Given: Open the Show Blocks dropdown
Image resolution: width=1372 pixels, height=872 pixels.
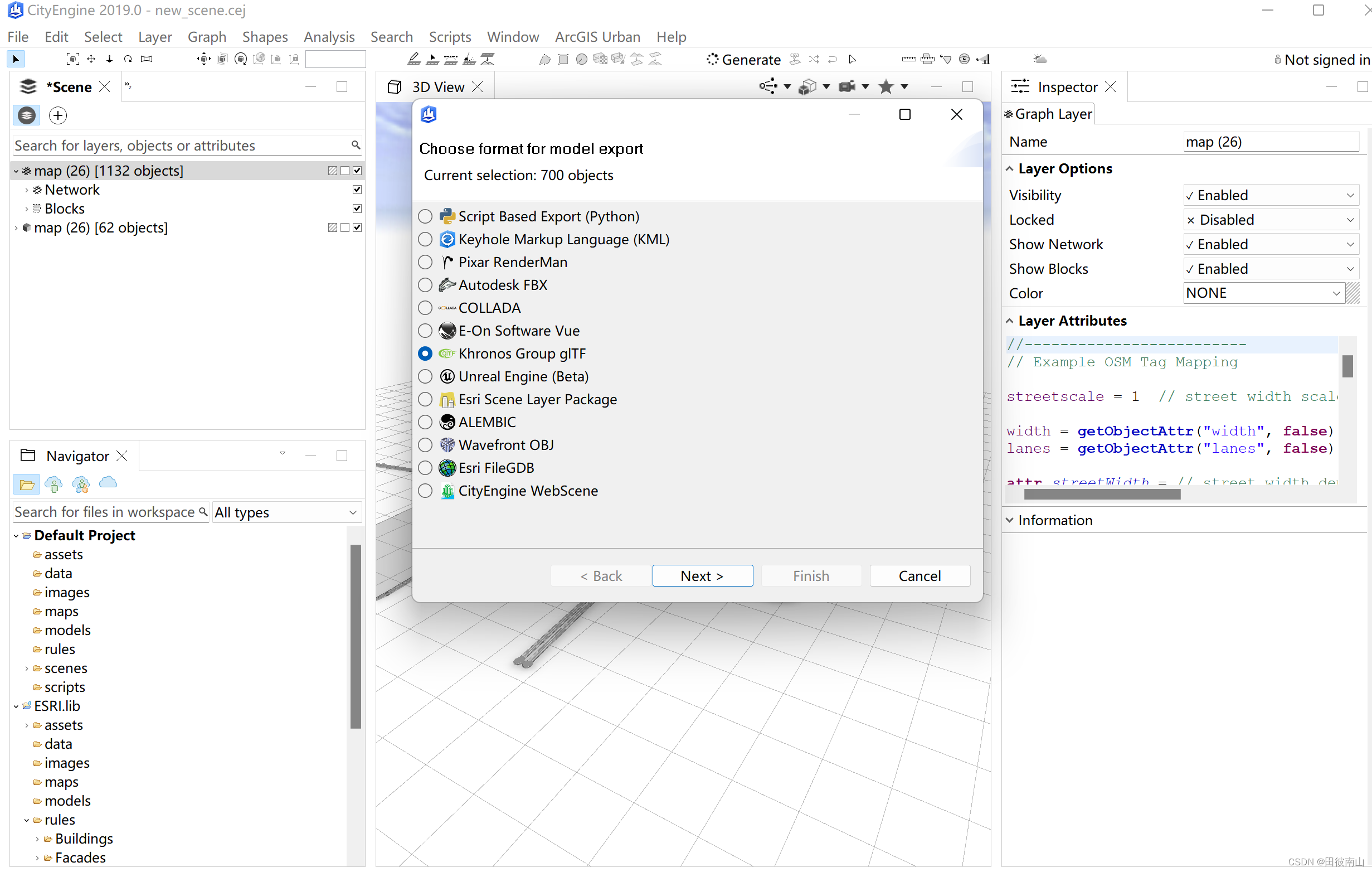Looking at the screenshot, I should 1271,268.
